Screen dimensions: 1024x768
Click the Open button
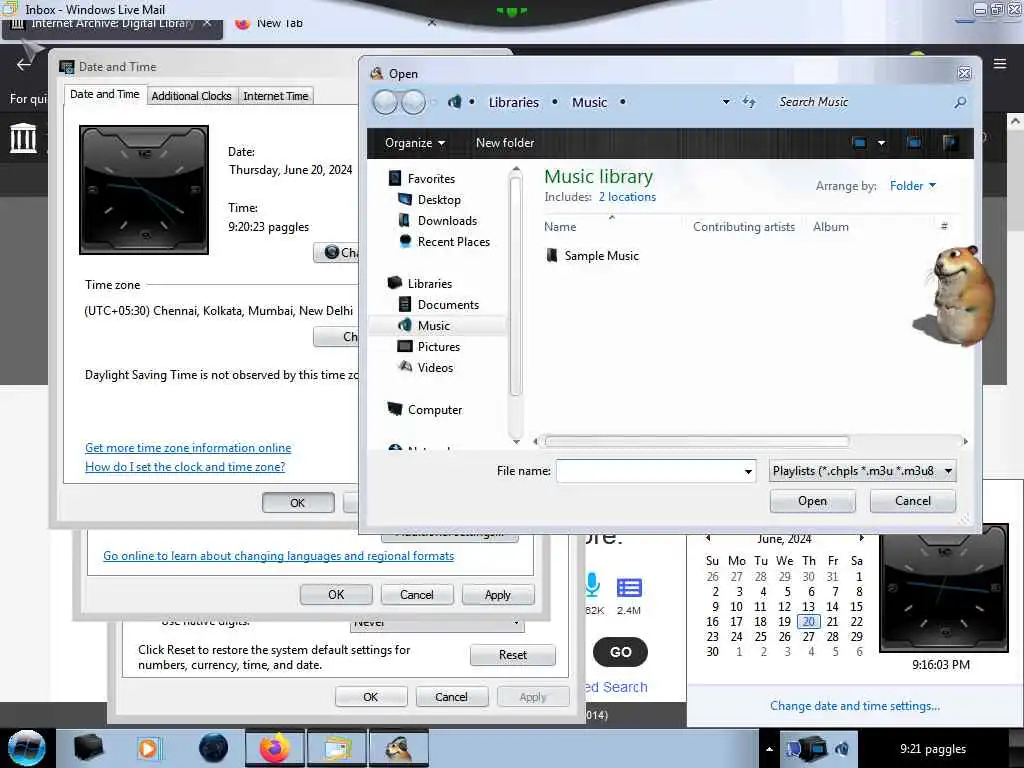(812, 501)
